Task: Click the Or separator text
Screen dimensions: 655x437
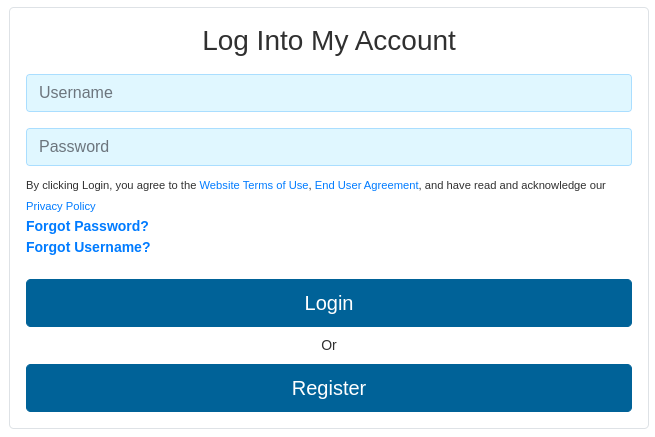Action: click(329, 345)
